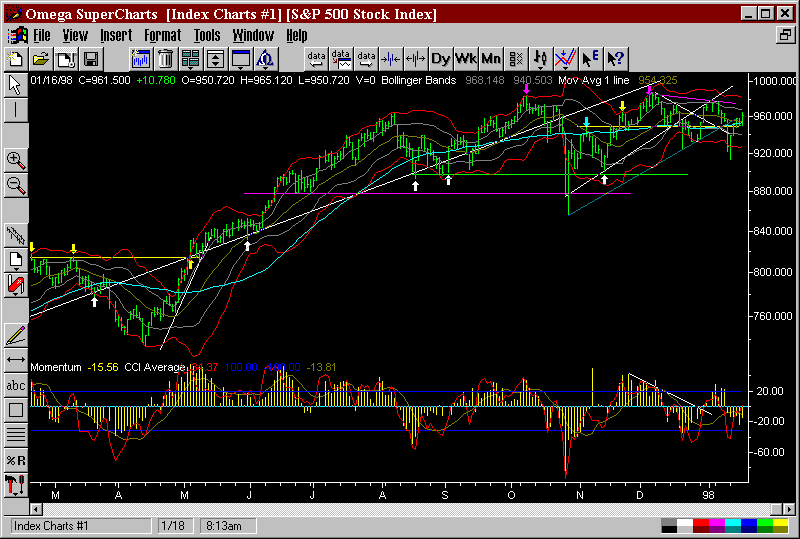This screenshot has height=539, width=800.
Task: Restore the inner chart window button
Action: tap(785, 35)
